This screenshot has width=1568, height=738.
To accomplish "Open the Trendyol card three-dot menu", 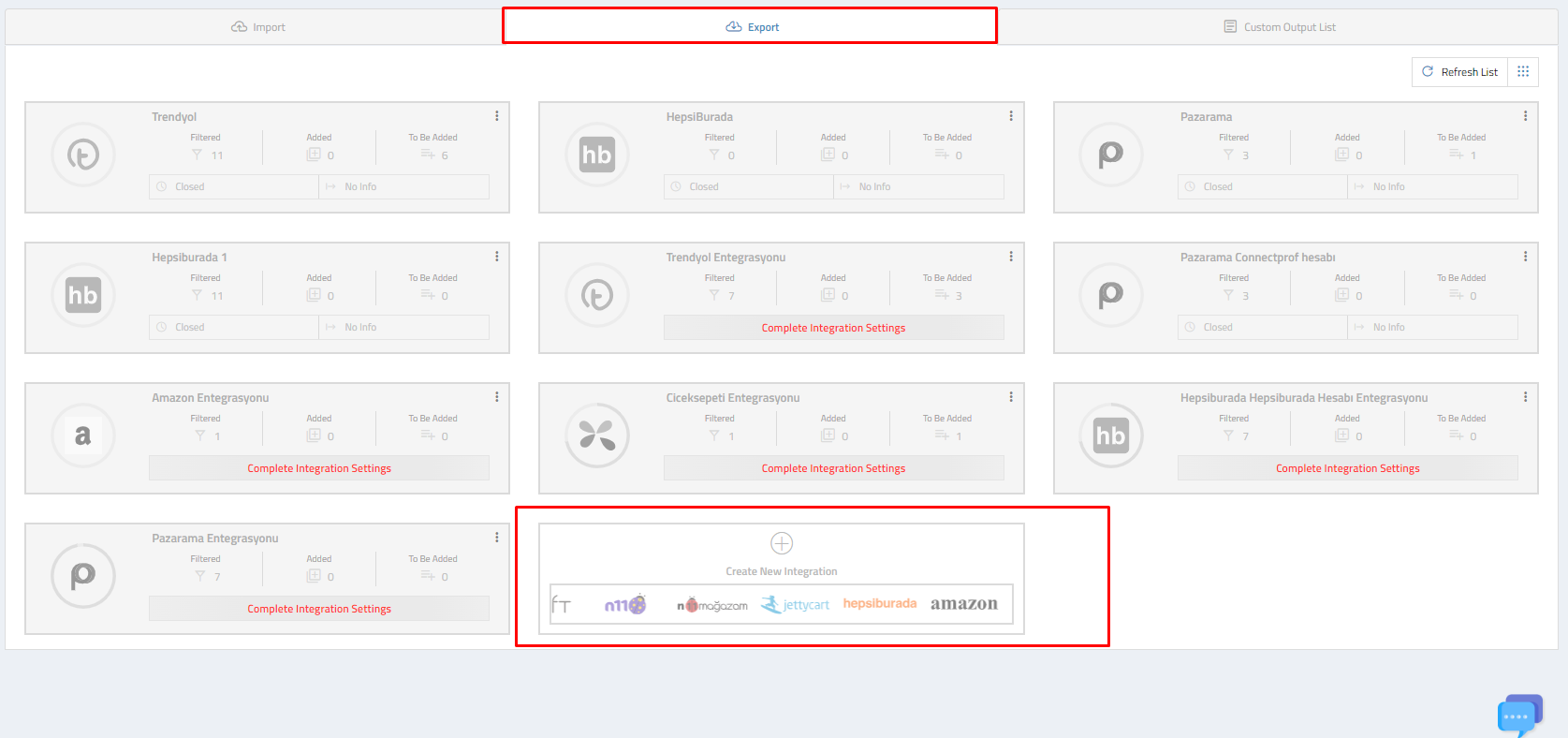I will point(497,116).
